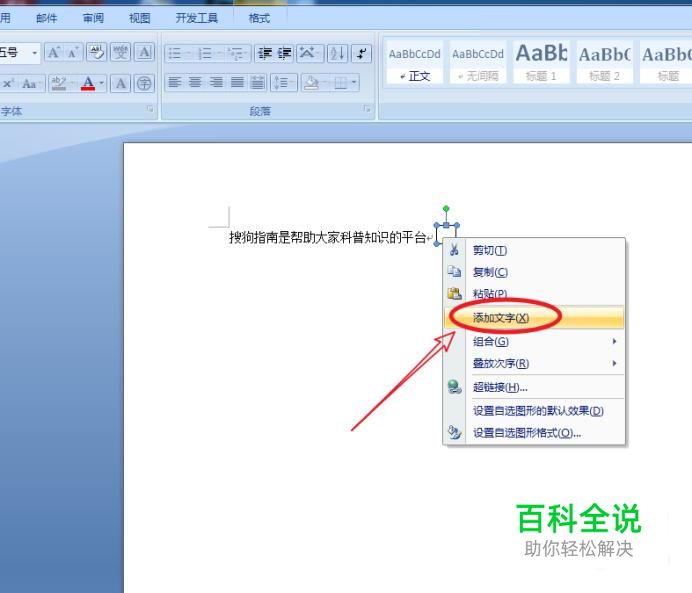Open the Font dialog launcher
The height and width of the screenshot is (593, 692).
[150, 109]
